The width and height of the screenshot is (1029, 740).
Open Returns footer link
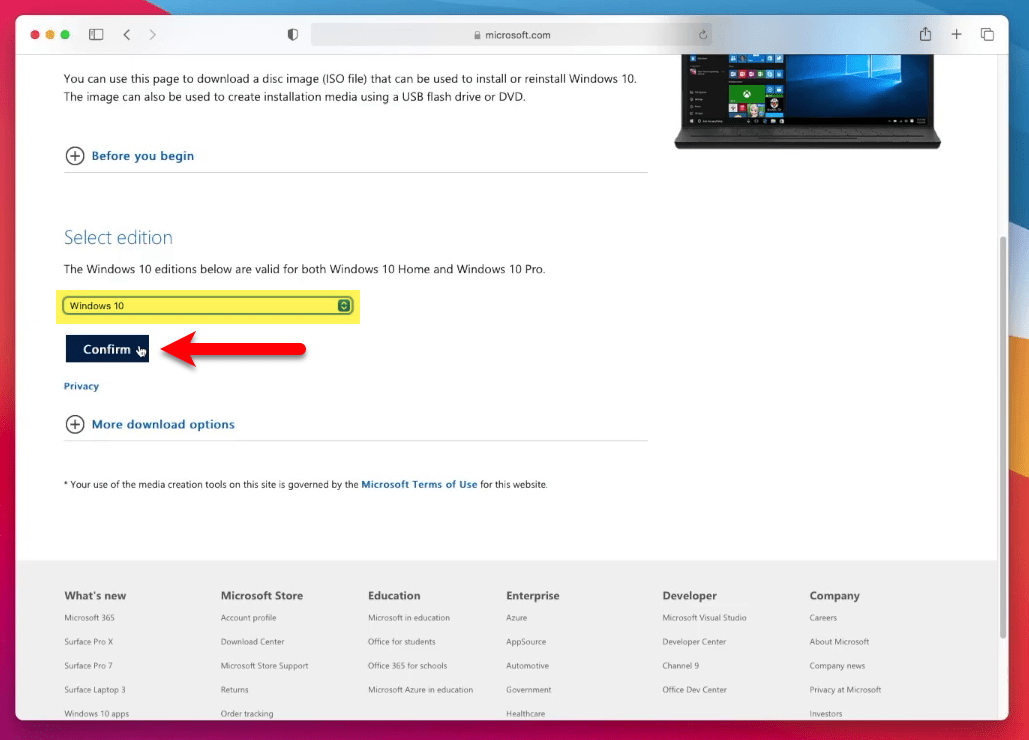[235, 690]
